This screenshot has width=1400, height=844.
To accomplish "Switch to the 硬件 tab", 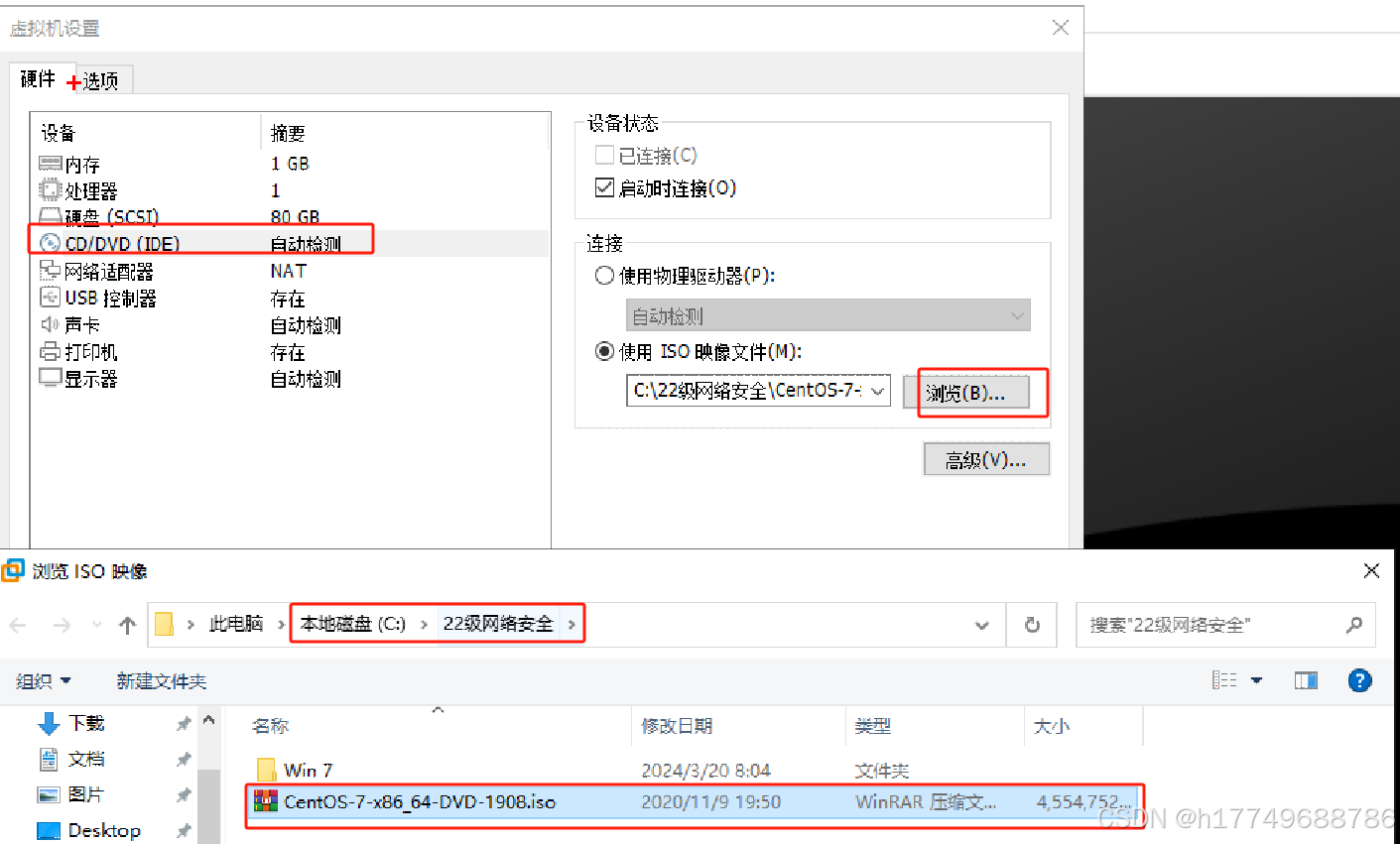I will tap(39, 78).
